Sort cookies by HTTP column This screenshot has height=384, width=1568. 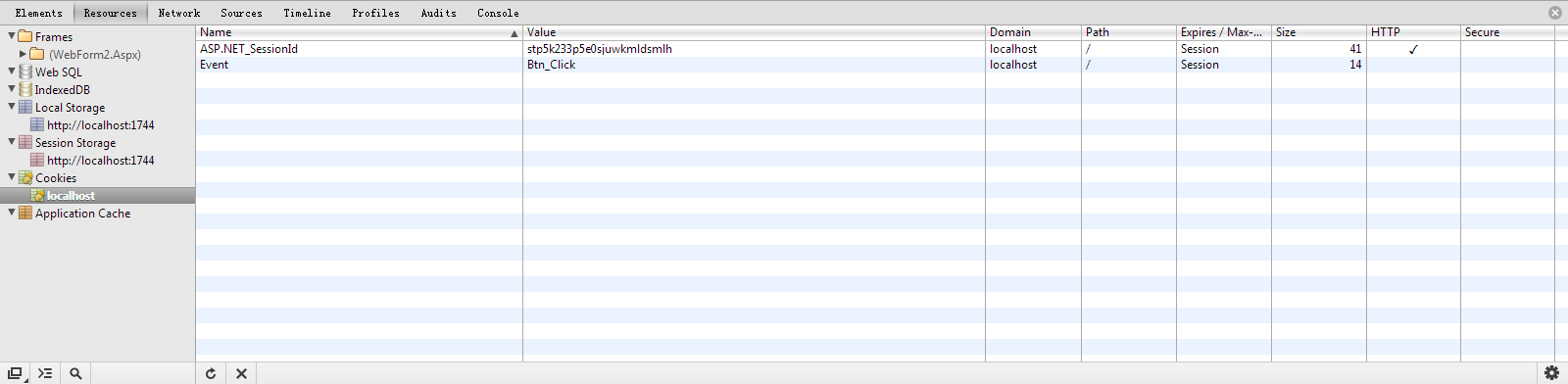point(1413,32)
